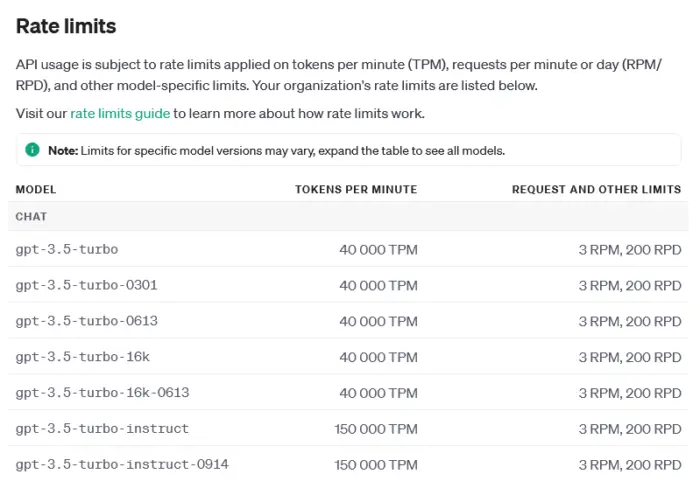This screenshot has height=481, width=700.
Task: Click the green info icon beside Note
Action: tap(32, 150)
